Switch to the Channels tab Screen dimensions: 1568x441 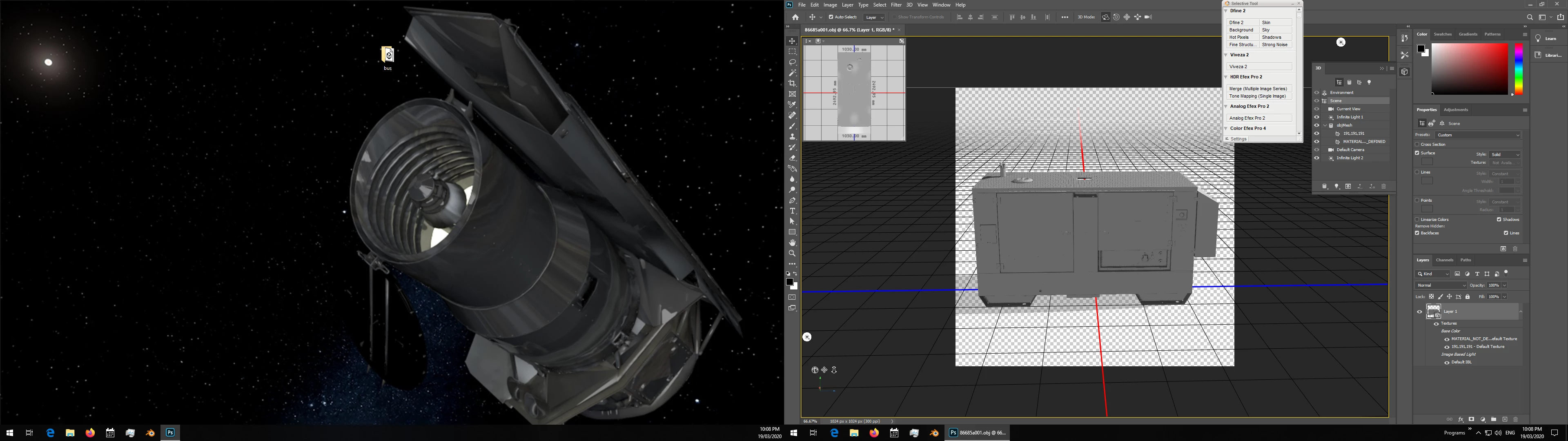click(1444, 260)
